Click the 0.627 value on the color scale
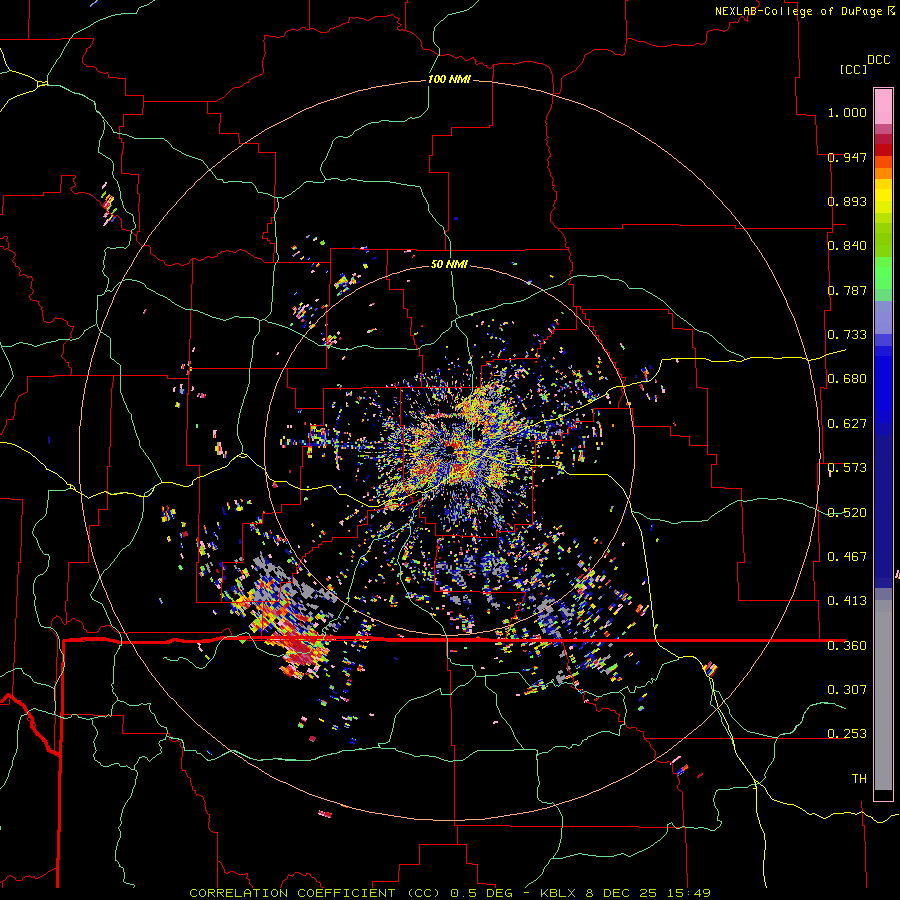 pyautogui.click(x=847, y=424)
